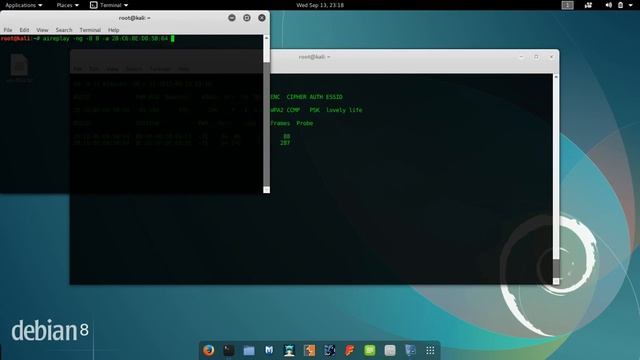The image size is (640, 360).
Task: Select the desktop file icon
Action: 19,67
